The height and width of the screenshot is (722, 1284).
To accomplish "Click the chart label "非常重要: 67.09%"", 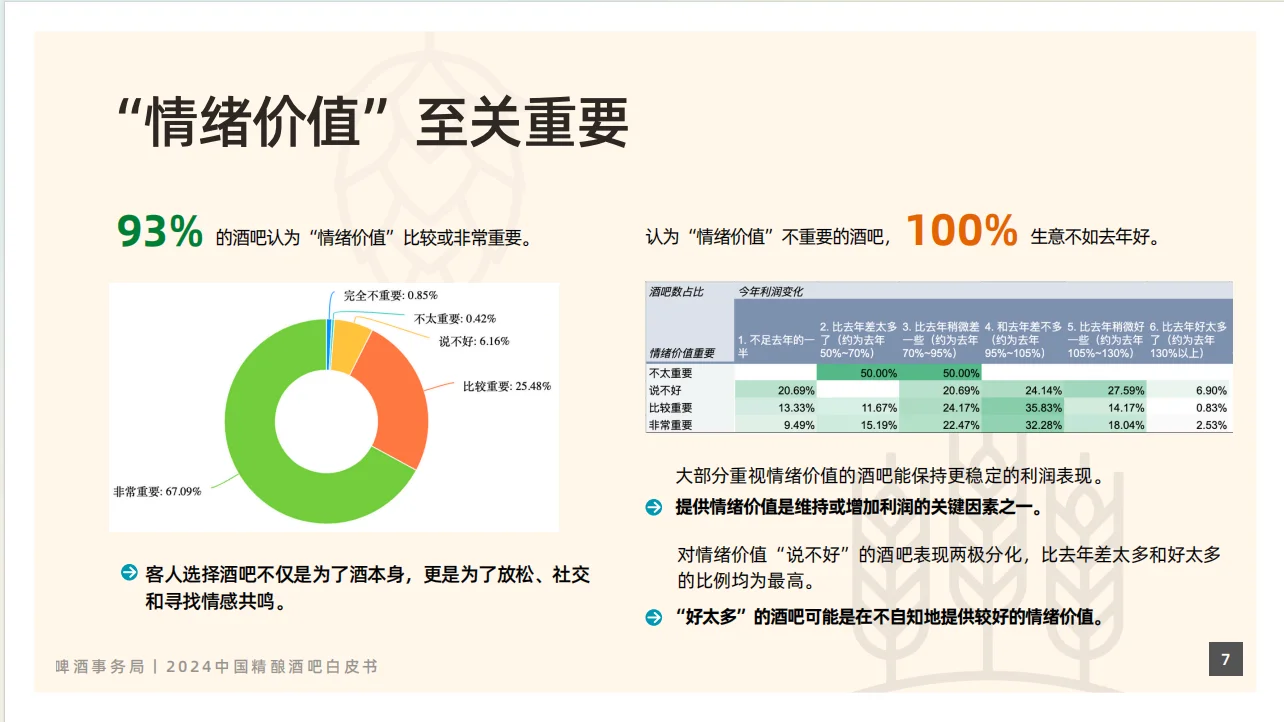I will (157, 491).
